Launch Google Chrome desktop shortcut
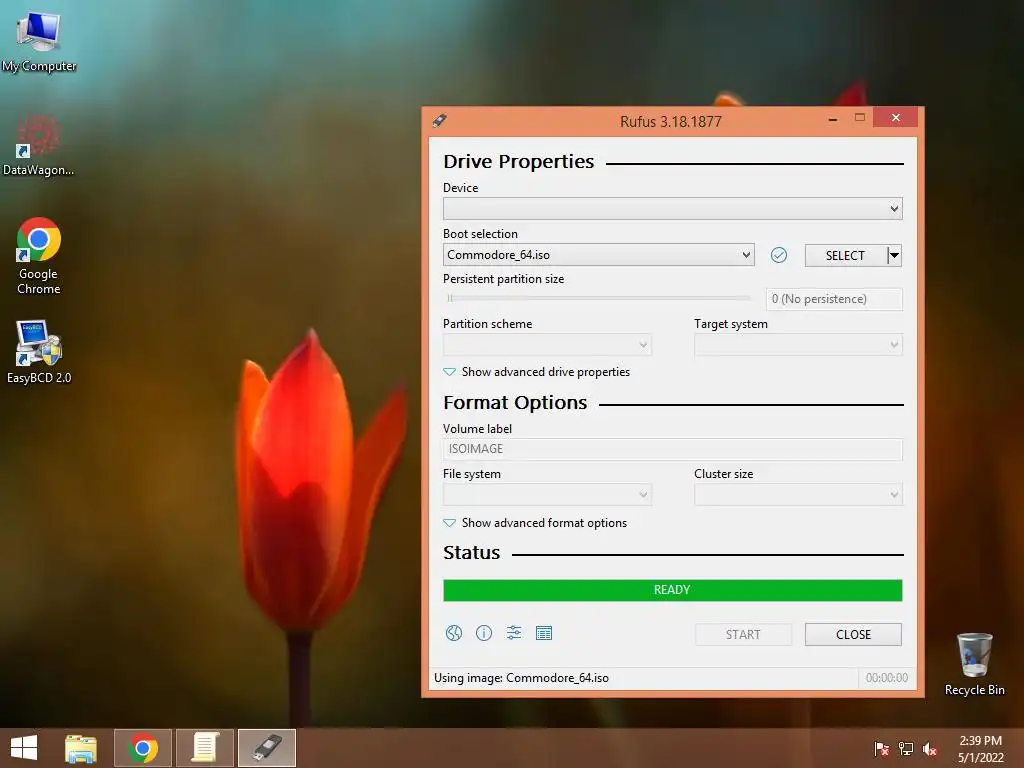Image resolution: width=1024 pixels, height=768 pixels. (x=39, y=256)
